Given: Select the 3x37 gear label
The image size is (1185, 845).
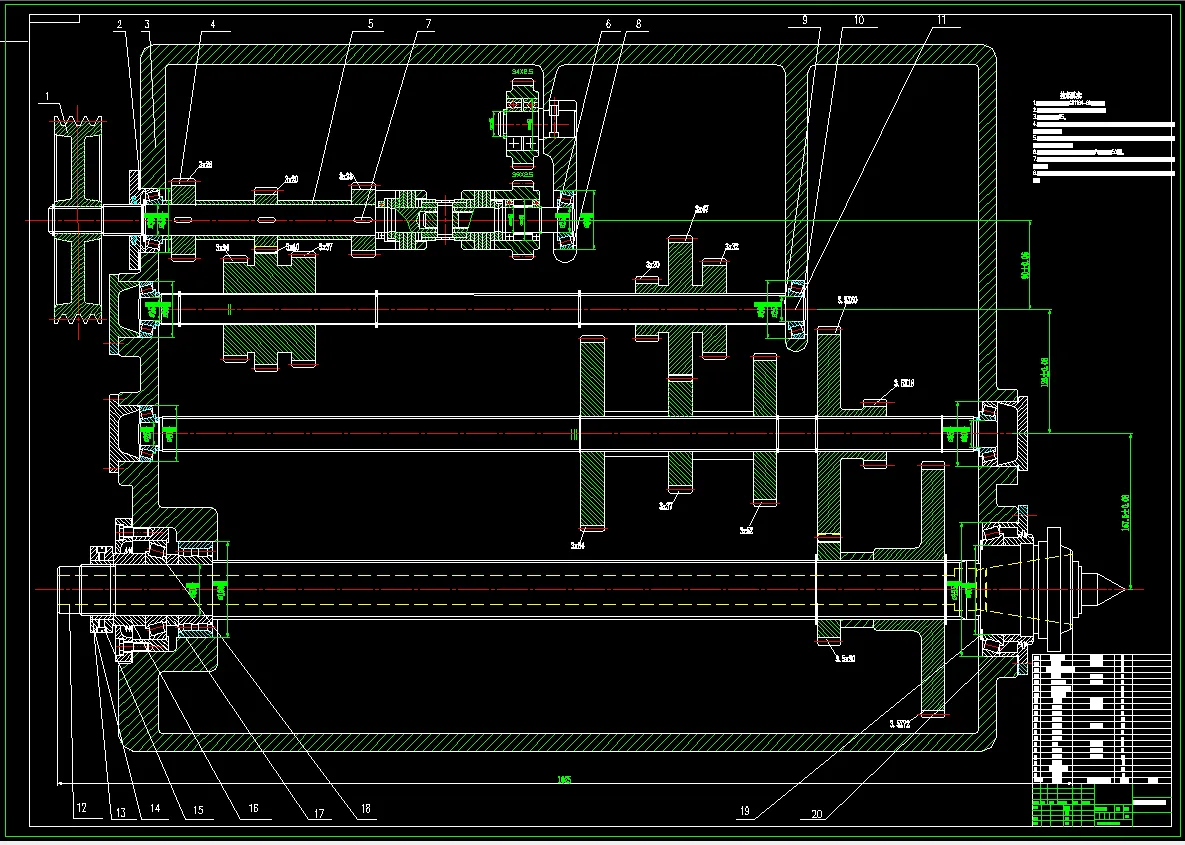Looking at the screenshot, I should coord(666,506).
